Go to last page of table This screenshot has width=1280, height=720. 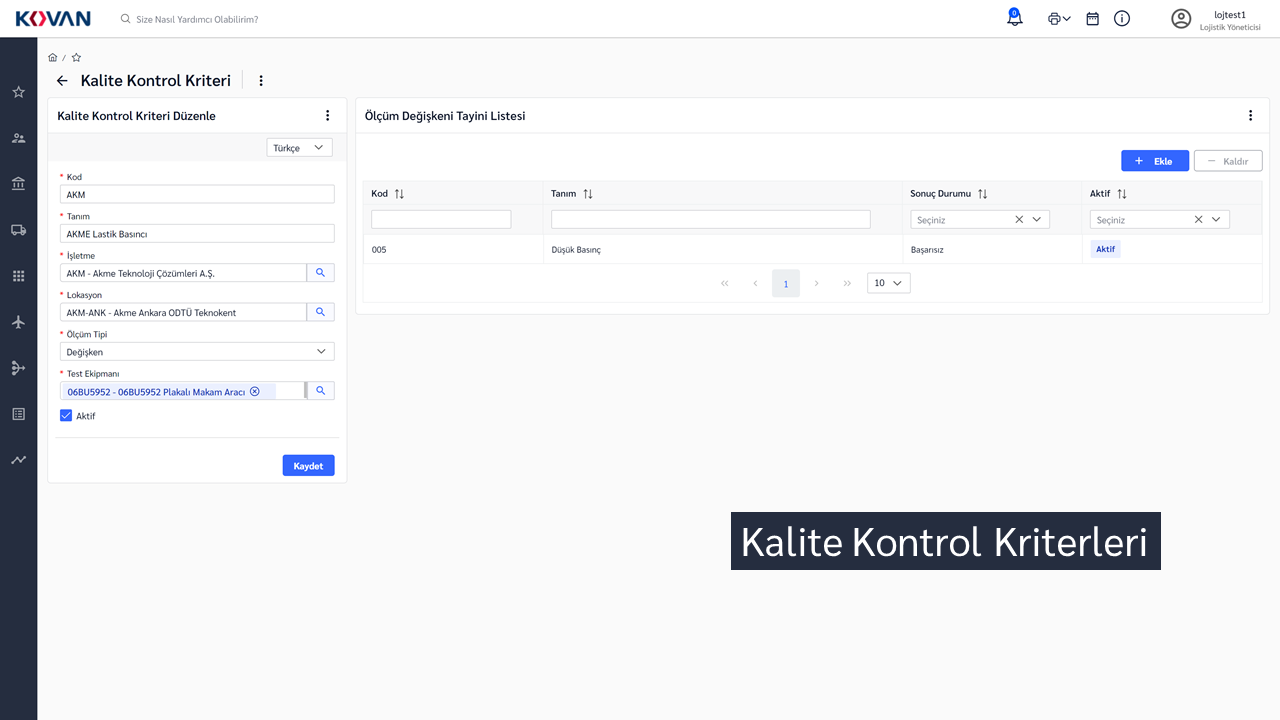tap(847, 284)
